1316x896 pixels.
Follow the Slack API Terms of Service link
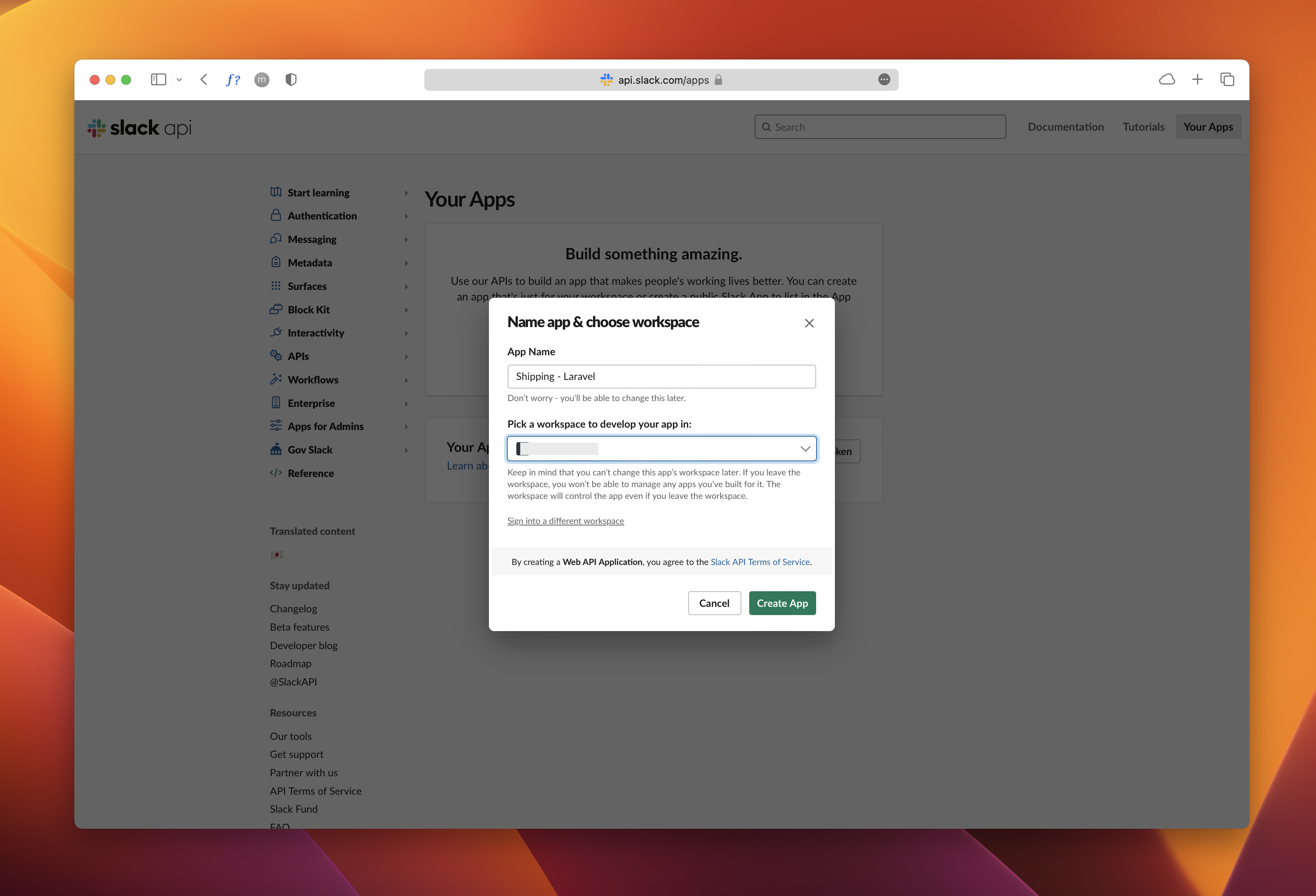[x=760, y=561]
